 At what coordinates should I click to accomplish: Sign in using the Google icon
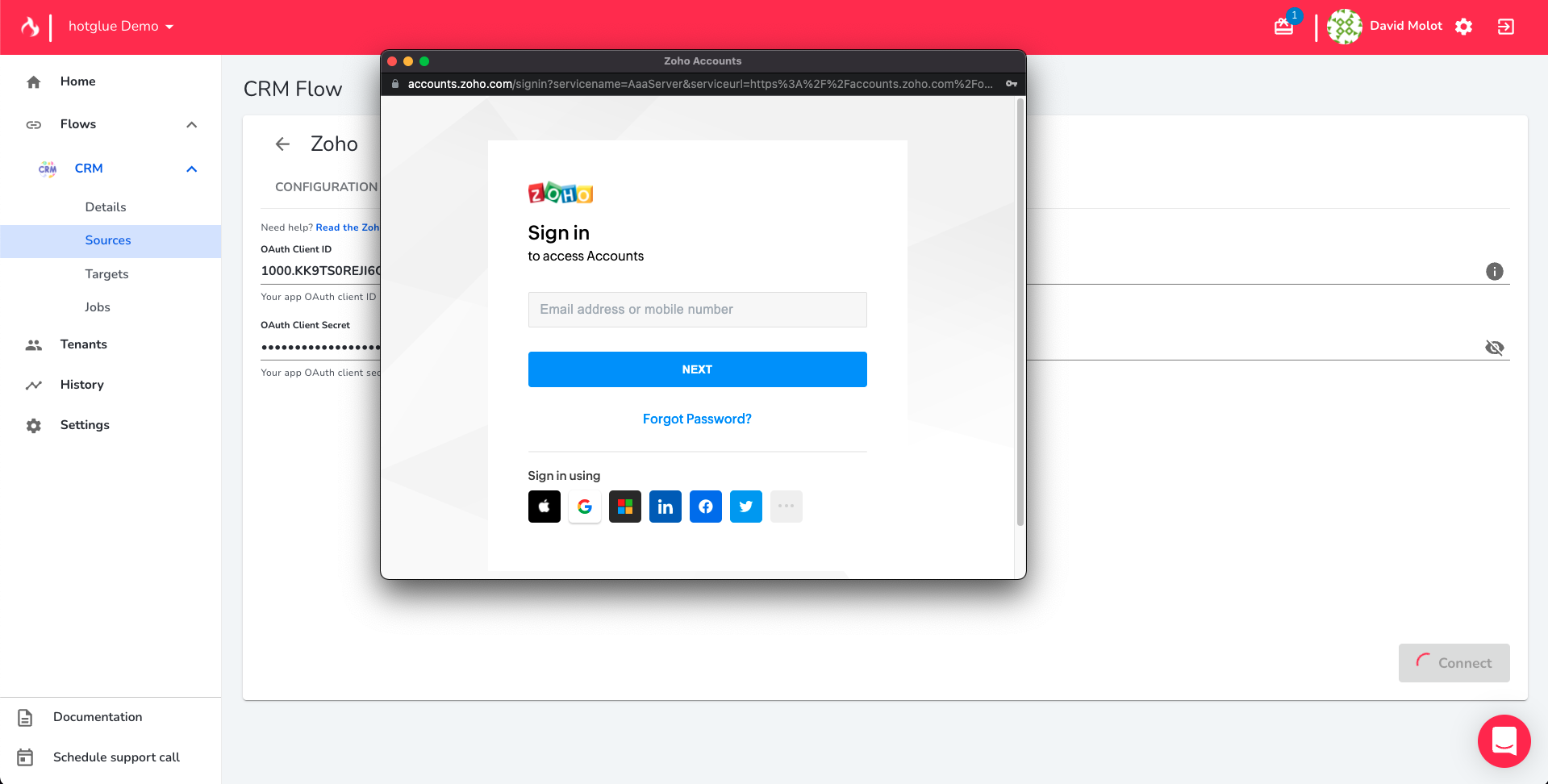584,507
